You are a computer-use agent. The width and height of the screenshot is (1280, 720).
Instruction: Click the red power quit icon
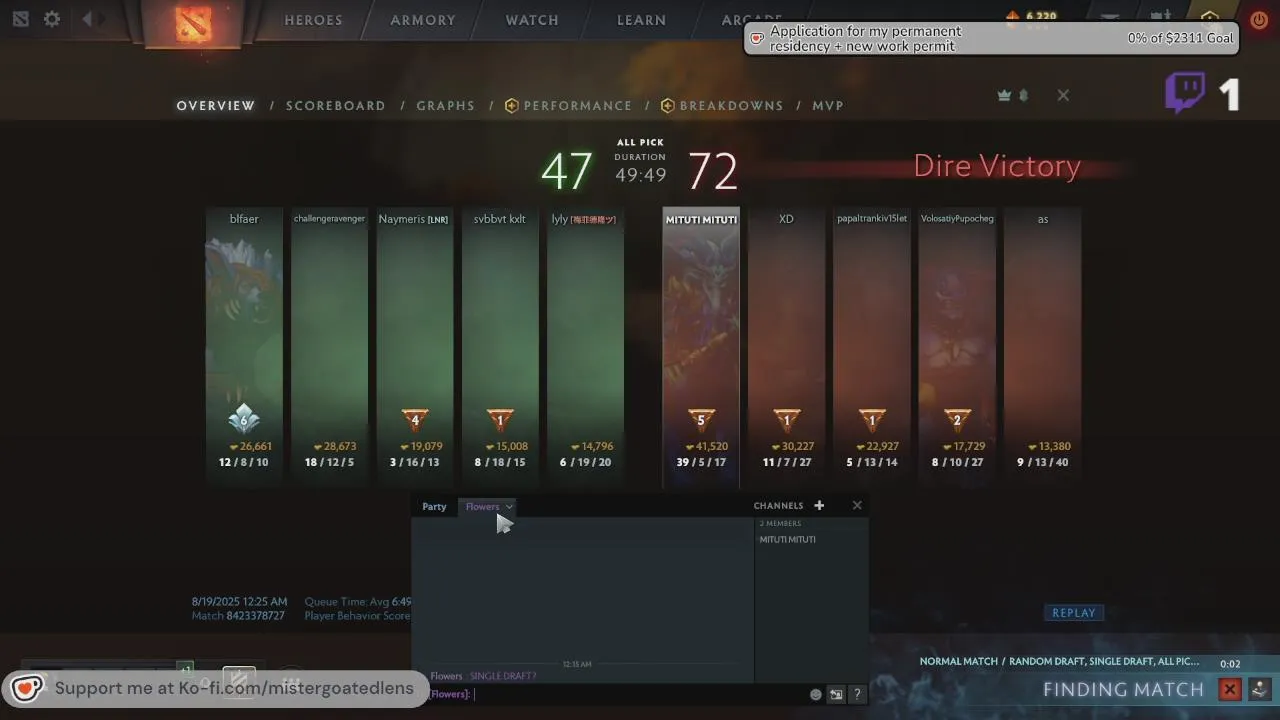1259,19
